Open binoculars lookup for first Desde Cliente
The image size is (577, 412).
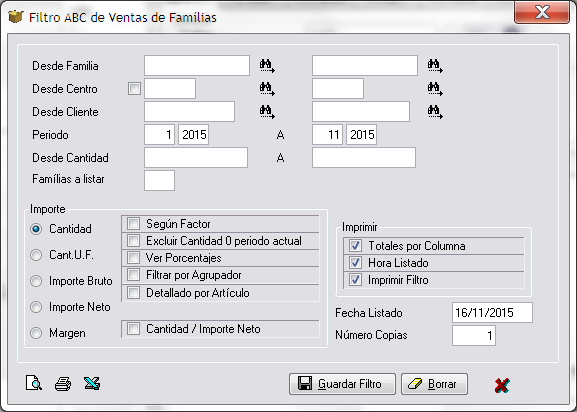pyautogui.click(x=267, y=112)
